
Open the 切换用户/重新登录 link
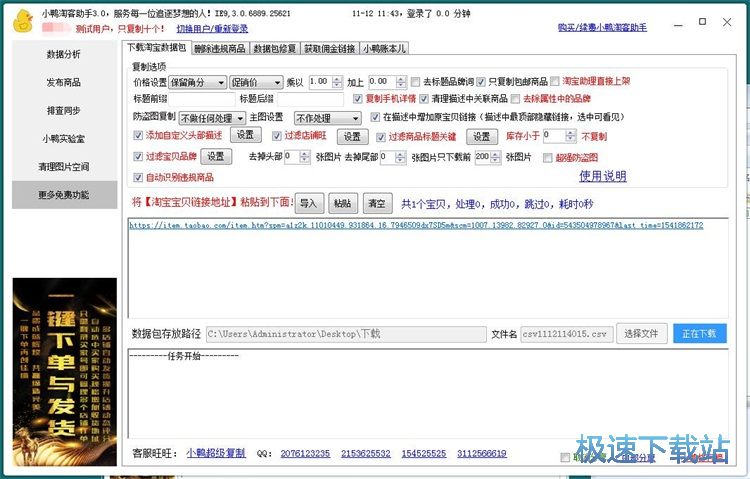pos(212,29)
